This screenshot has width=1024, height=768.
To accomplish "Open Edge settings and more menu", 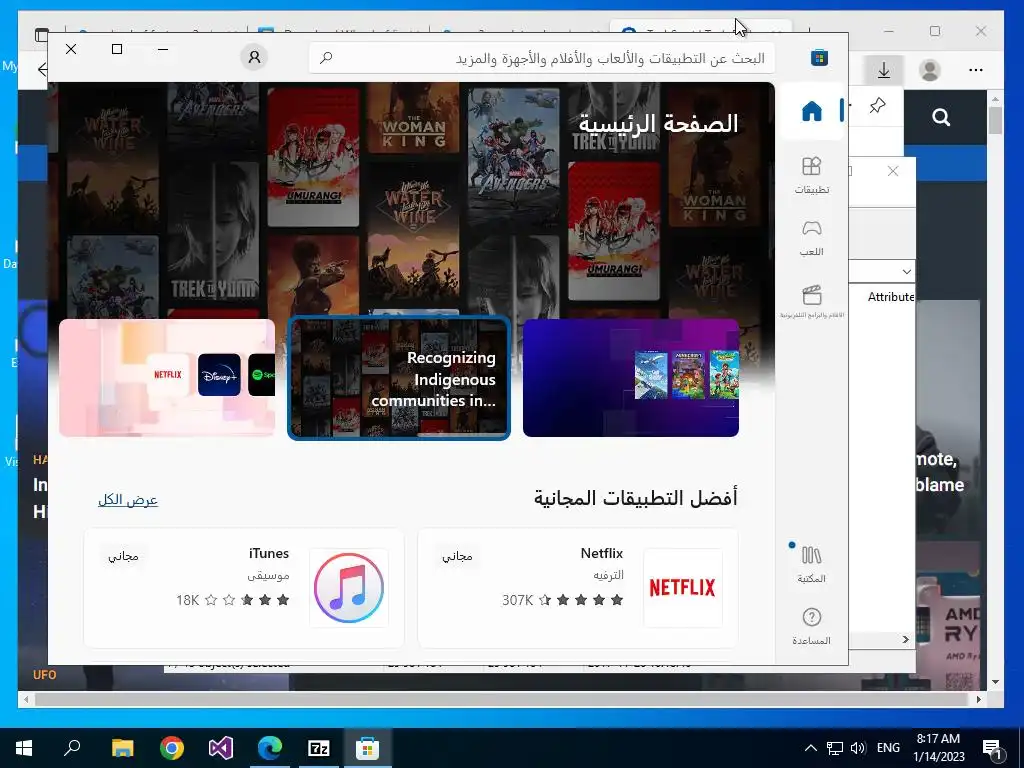I will [976, 70].
